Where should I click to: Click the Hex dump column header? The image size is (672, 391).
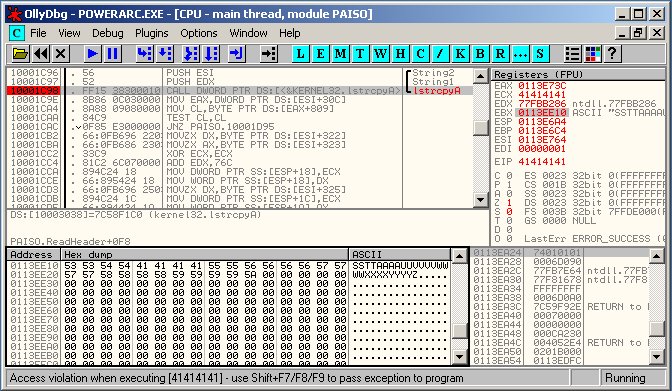pyautogui.click(x=205, y=254)
